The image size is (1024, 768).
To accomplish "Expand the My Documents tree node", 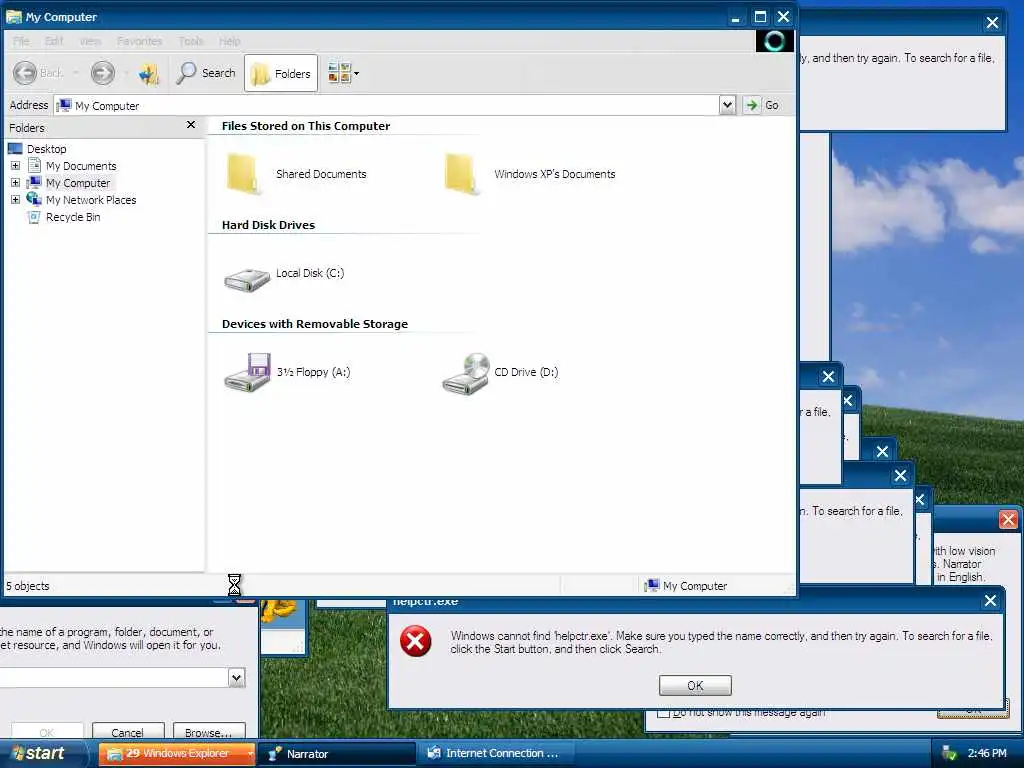I will coord(15,166).
